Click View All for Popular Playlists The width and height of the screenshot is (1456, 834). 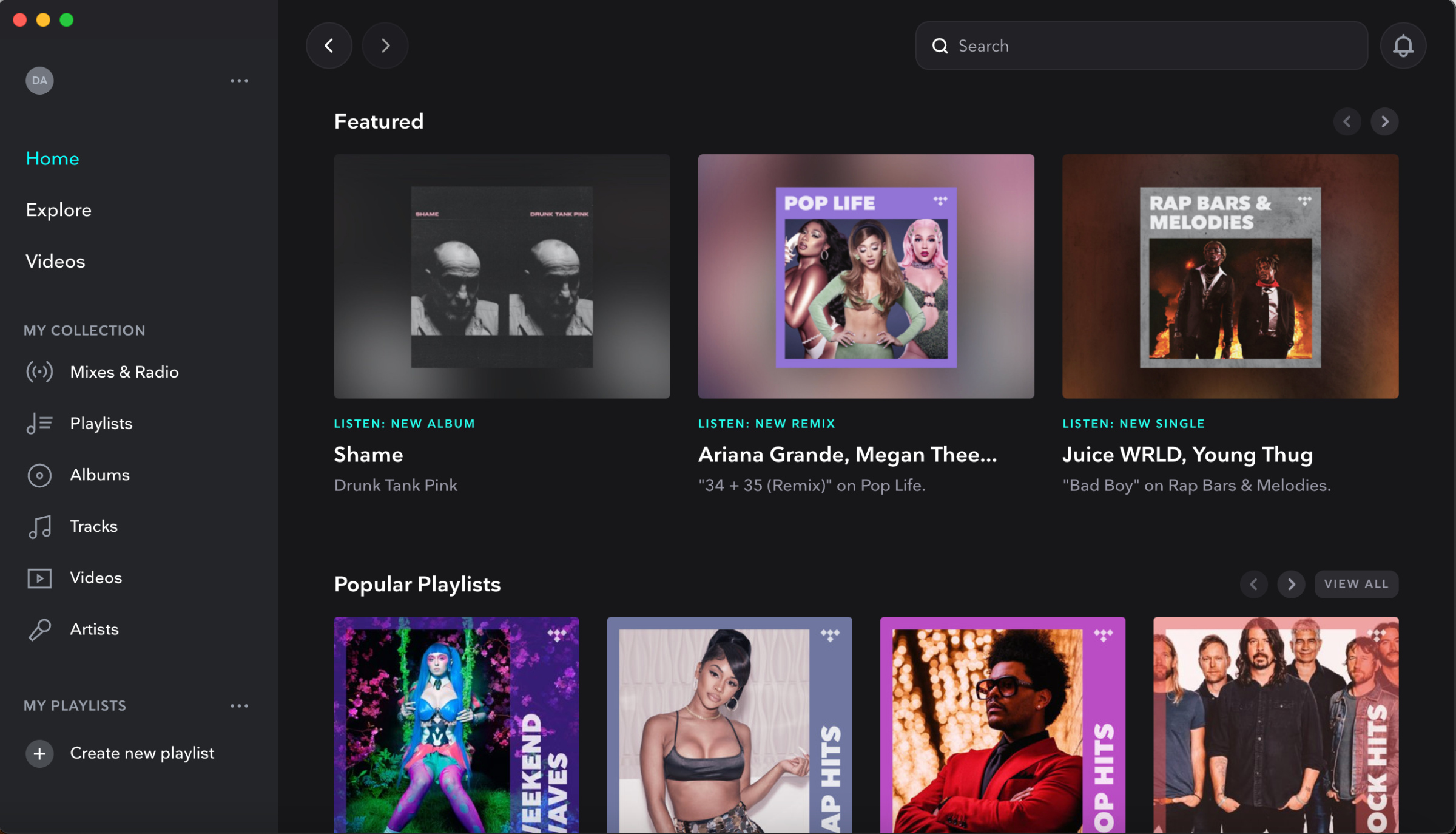(x=1356, y=584)
